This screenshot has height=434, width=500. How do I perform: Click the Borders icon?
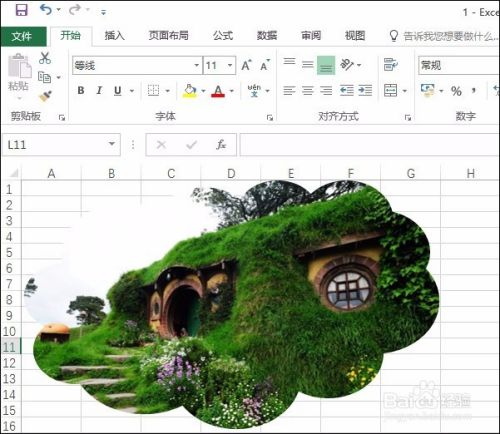tap(153, 90)
